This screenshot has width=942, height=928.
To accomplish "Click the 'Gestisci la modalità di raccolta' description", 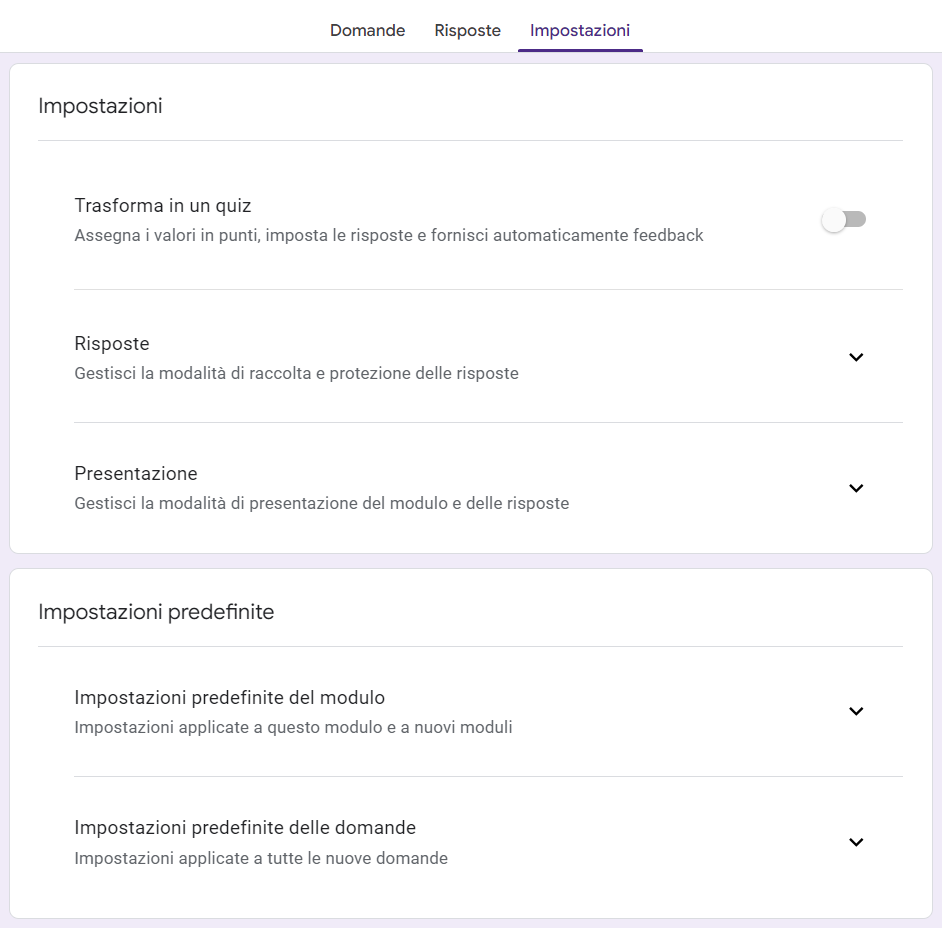I will click(296, 374).
